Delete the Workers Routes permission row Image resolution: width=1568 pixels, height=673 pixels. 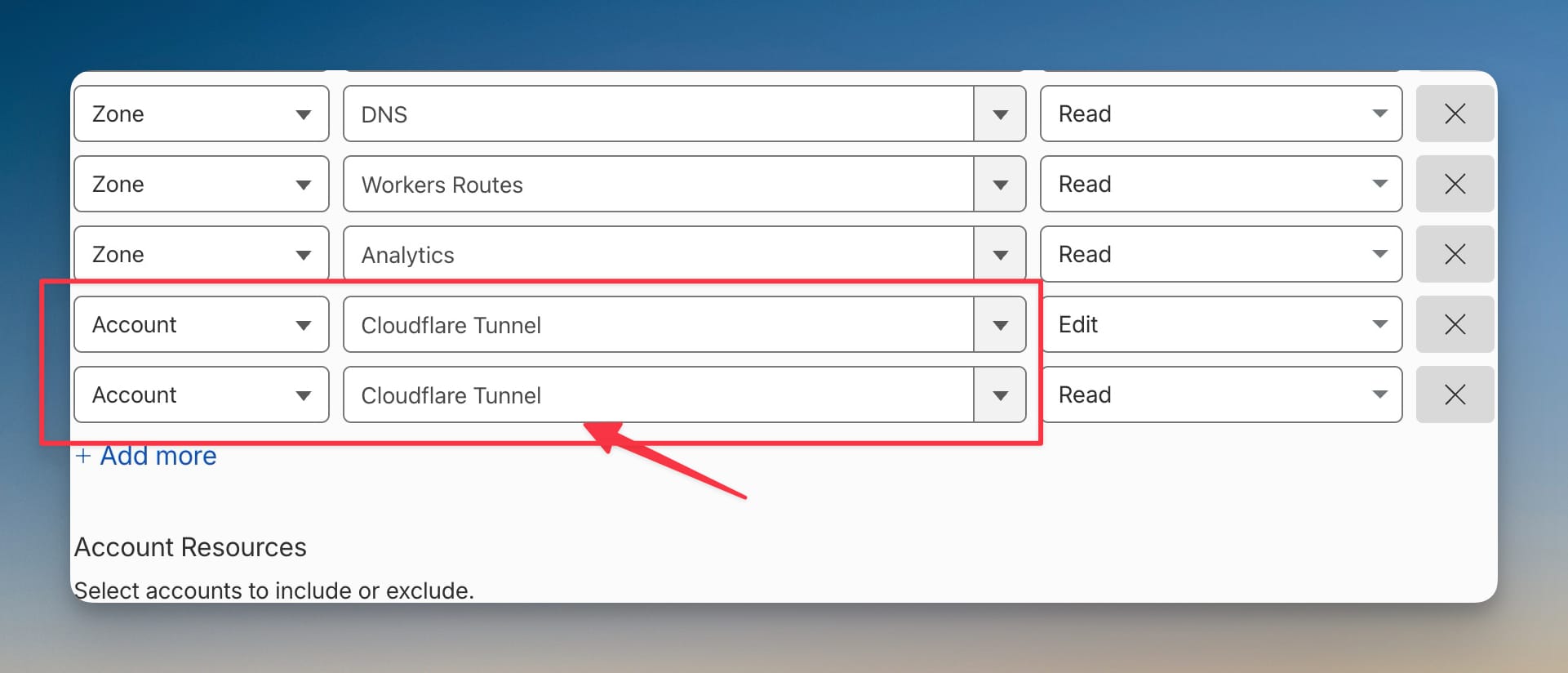pos(1455,184)
